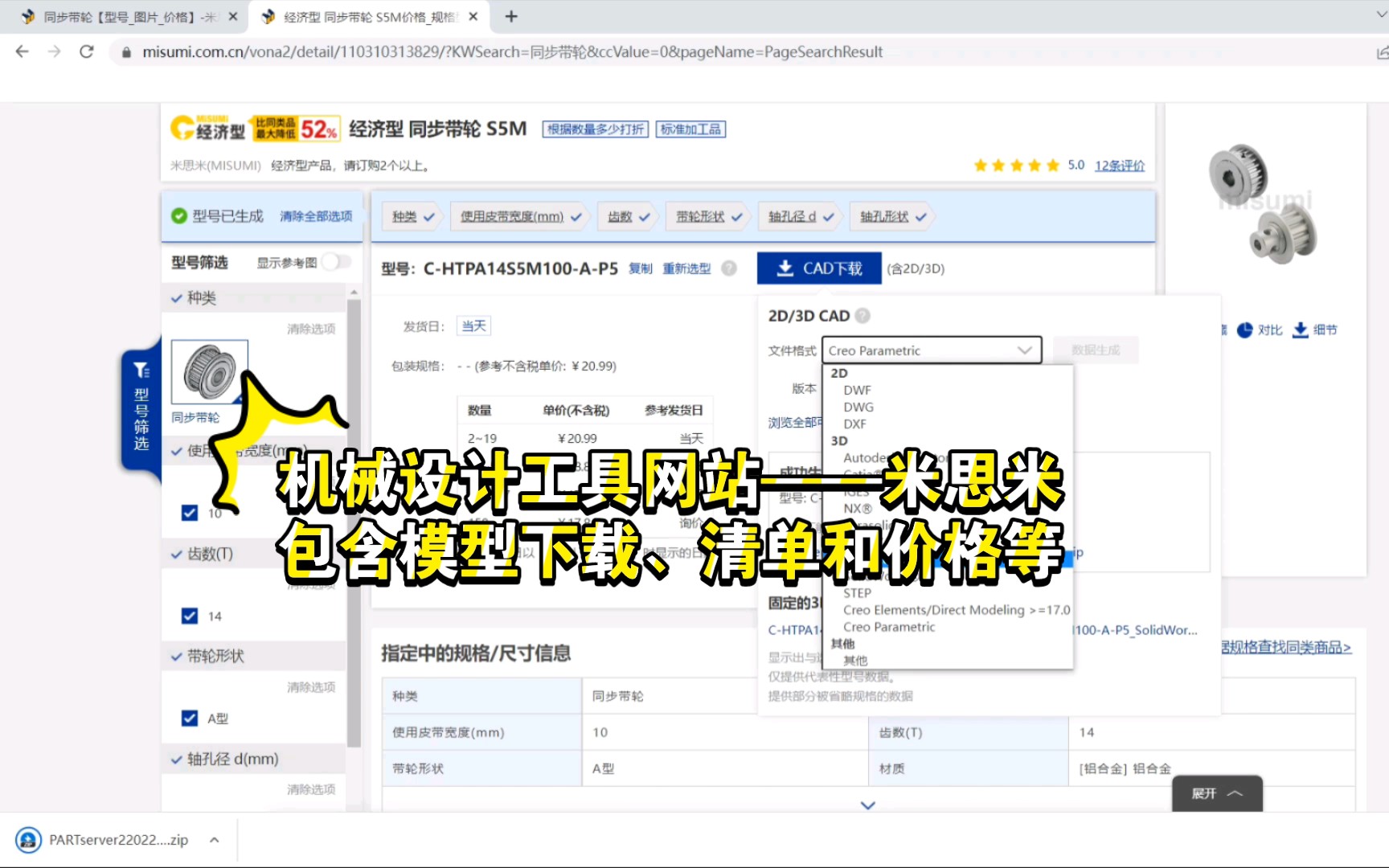Click the five-star rating icons
Viewport: 1389px width, 868px height.
(x=1017, y=166)
